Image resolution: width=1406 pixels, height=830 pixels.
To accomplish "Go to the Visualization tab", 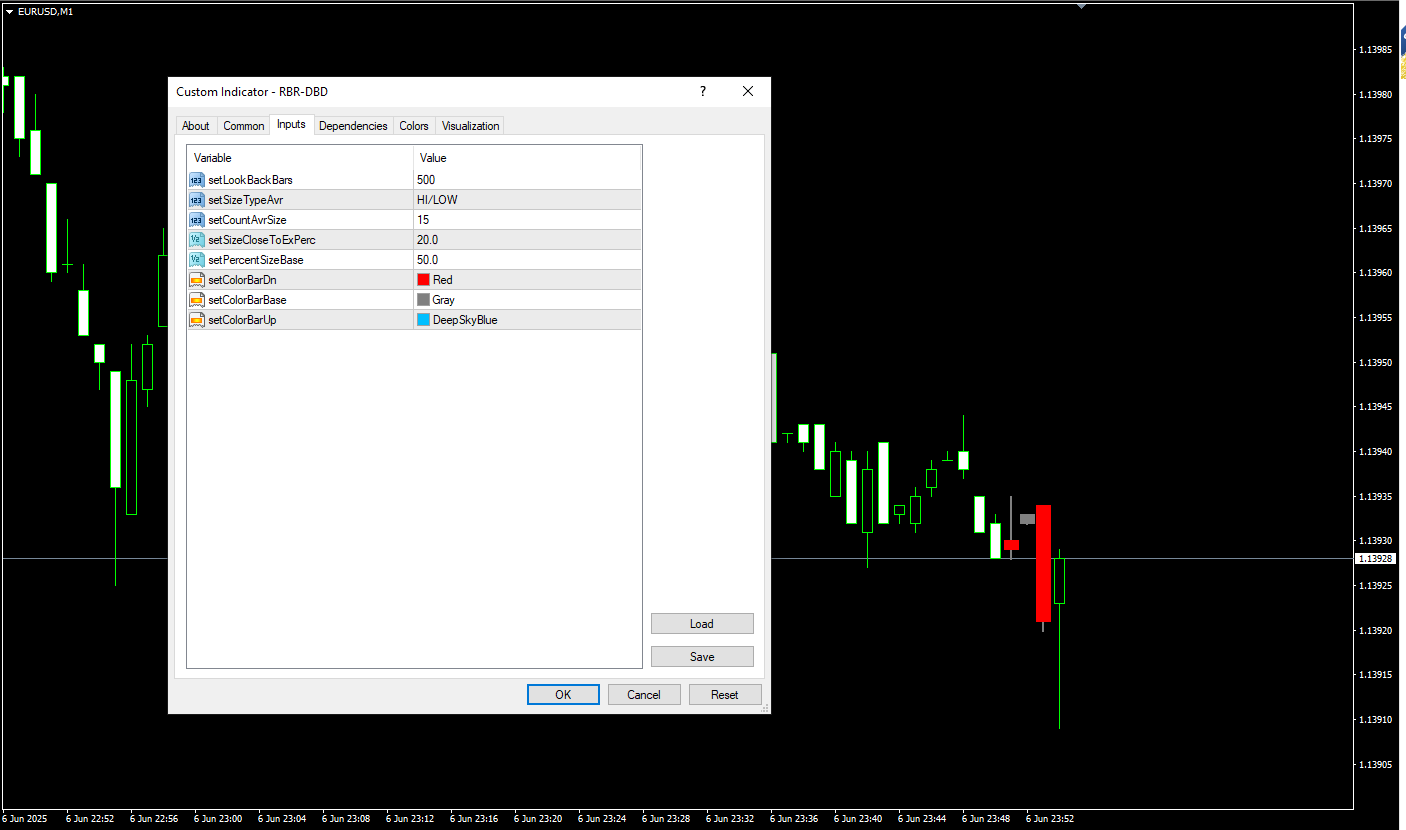I will (470, 126).
